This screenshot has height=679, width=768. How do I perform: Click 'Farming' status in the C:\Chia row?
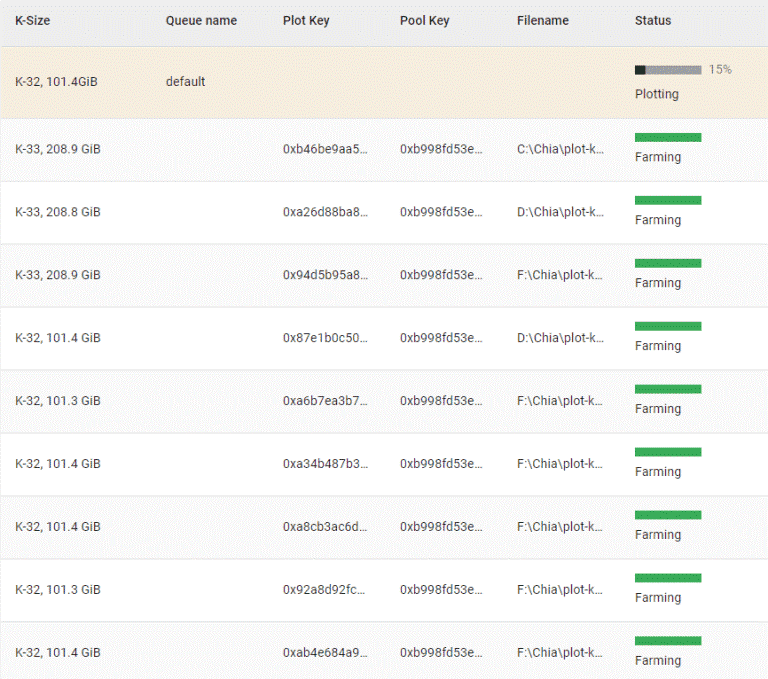point(658,157)
